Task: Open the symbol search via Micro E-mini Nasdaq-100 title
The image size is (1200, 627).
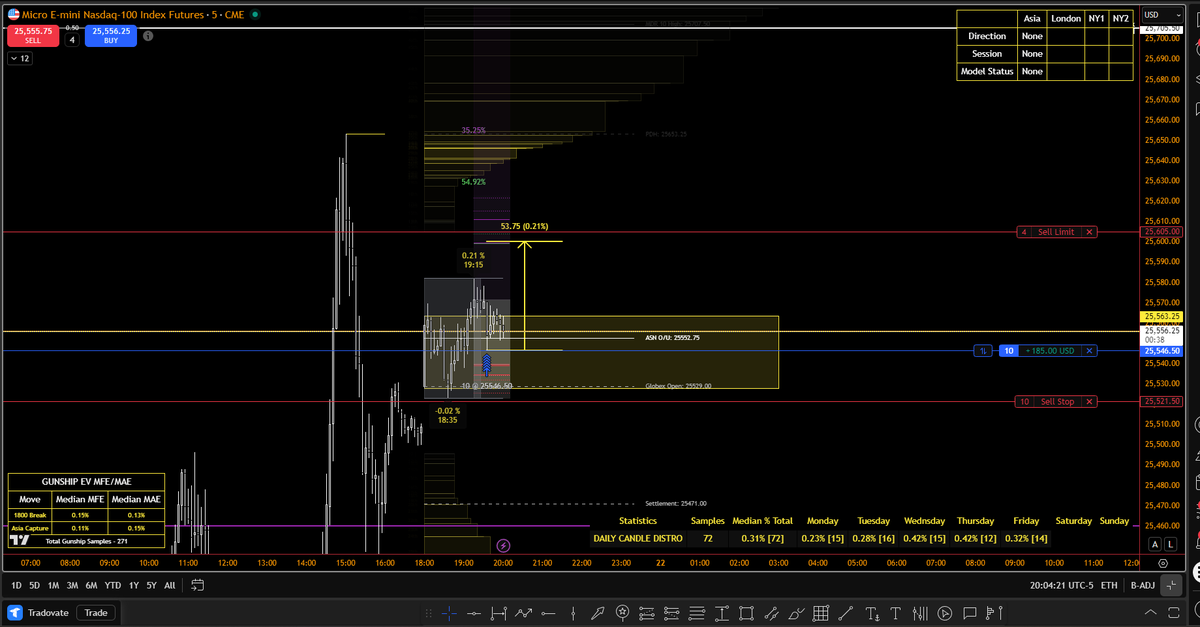Action: click(x=111, y=15)
